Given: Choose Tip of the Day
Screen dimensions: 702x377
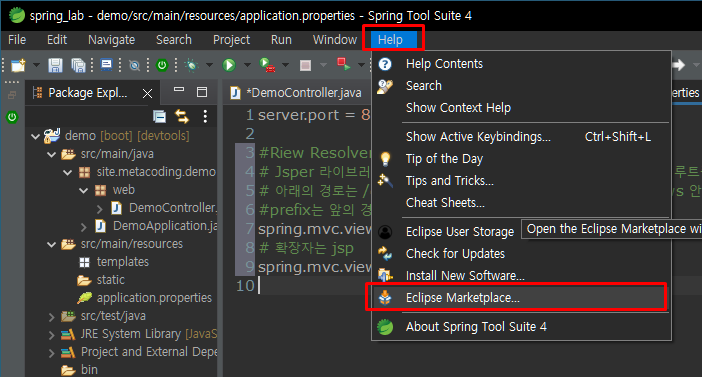Looking at the screenshot, I should coord(522,159).
